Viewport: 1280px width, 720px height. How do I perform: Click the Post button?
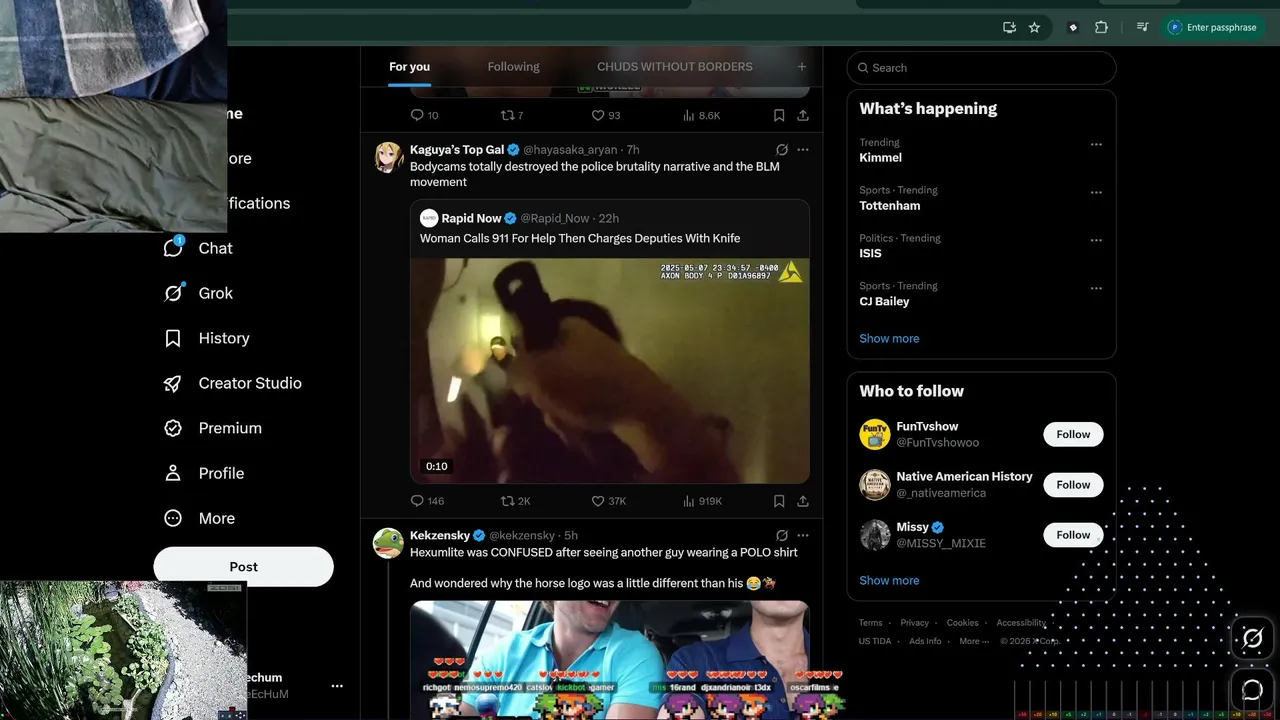pyautogui.click(x=243, y=566)
